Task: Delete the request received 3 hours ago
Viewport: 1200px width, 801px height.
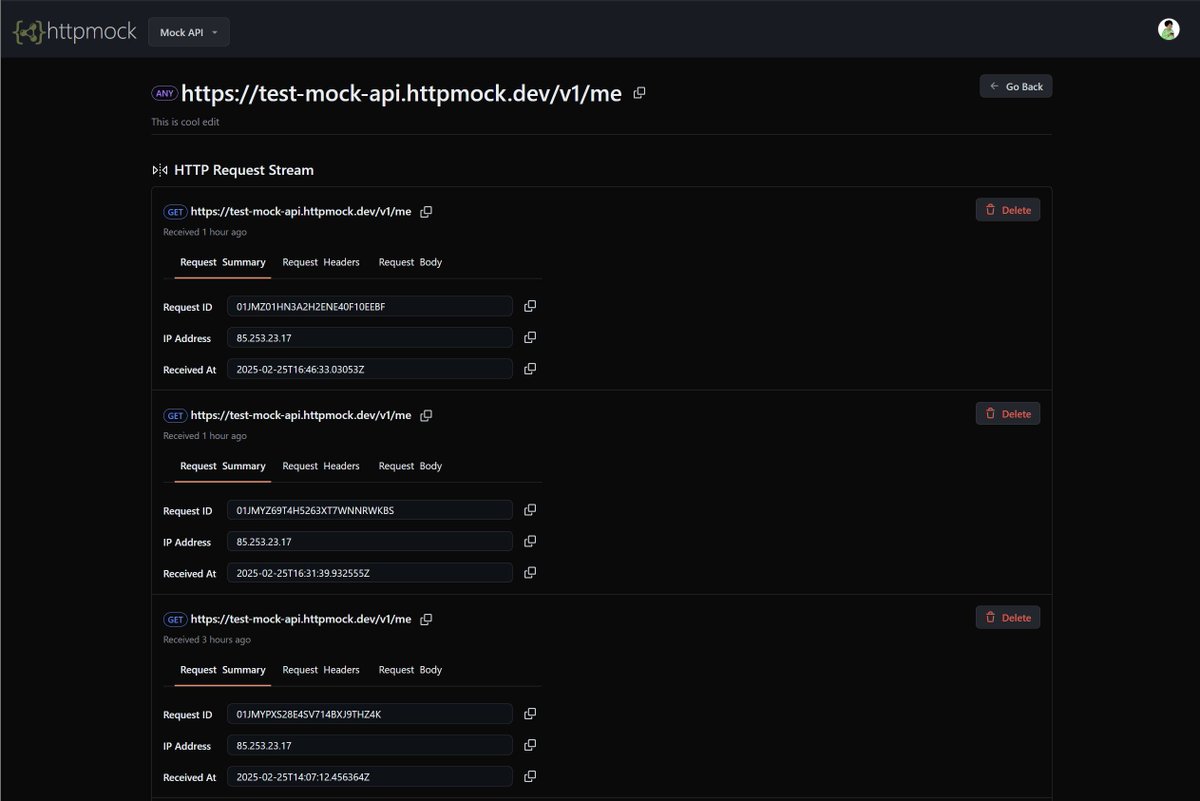Action: (1008, 618)
